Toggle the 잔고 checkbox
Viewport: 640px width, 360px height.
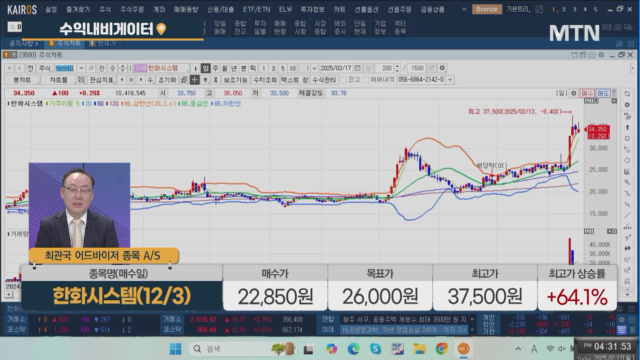click(343, 80)
